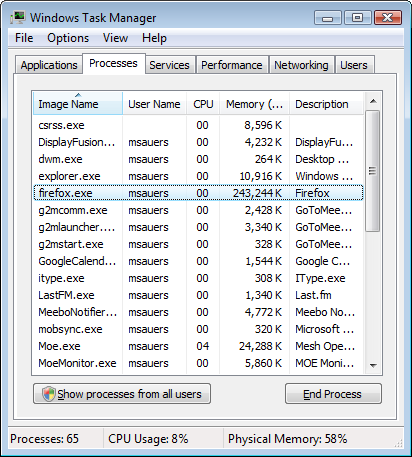Screen dimensions: 412x457
Task: Open the Options menu
Action: 68,38
